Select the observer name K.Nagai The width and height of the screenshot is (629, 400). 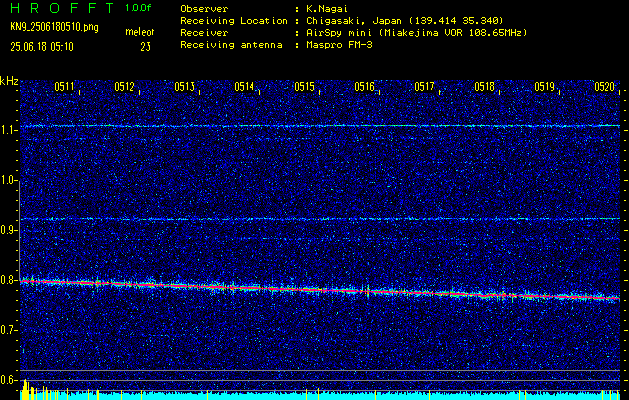click(326, 8)
